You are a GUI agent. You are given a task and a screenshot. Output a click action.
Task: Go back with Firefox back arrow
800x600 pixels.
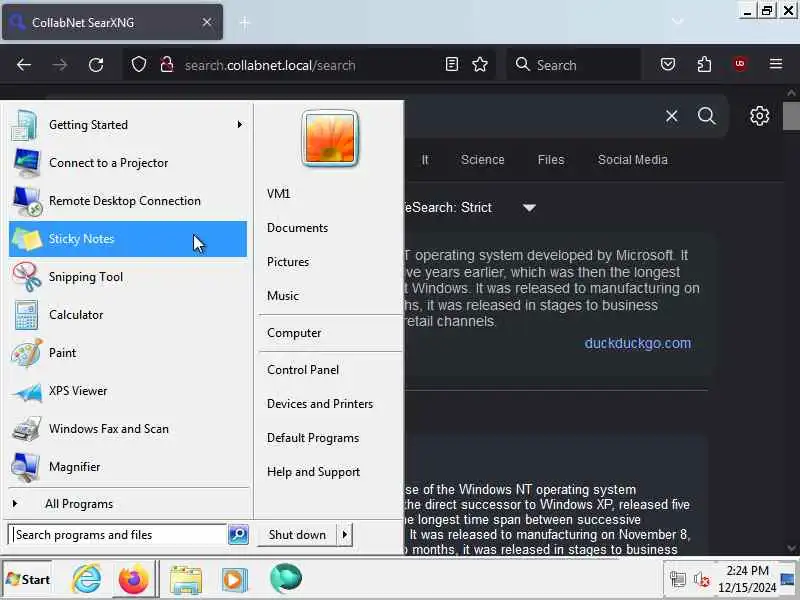point(23,65)
